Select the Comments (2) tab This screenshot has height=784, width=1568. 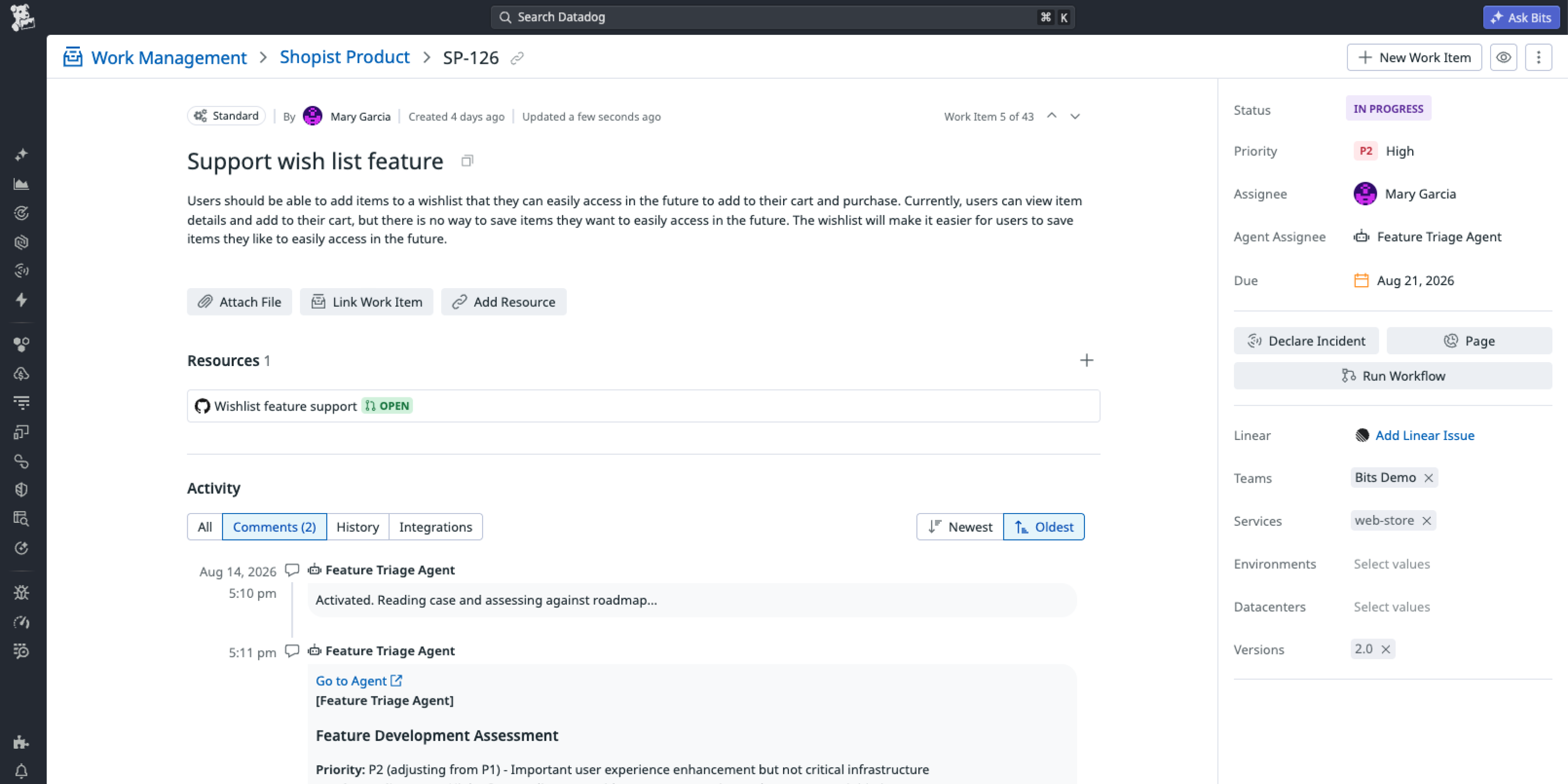coord(274,527)
